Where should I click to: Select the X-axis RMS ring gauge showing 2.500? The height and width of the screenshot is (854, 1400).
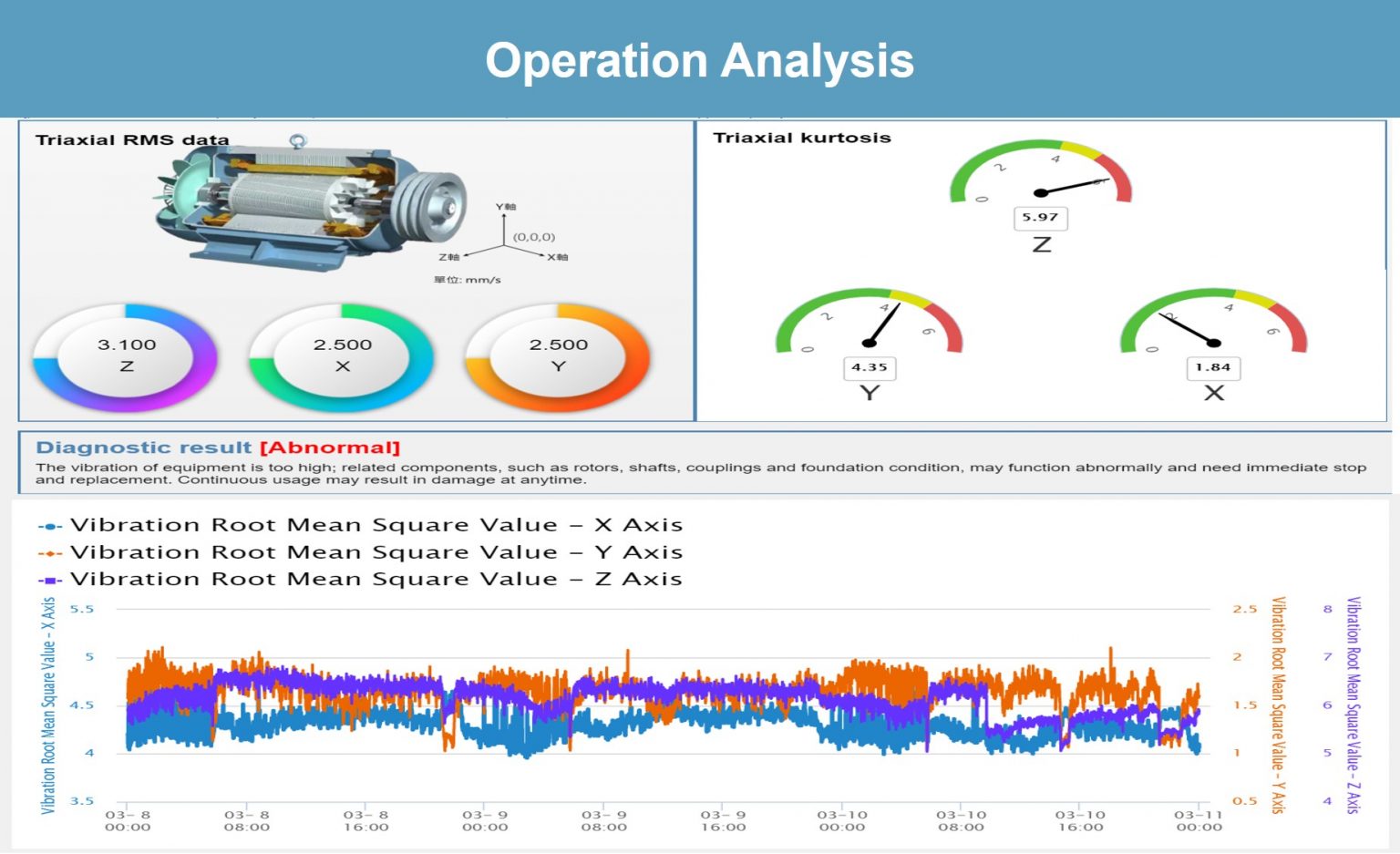(x=344, y=357)
